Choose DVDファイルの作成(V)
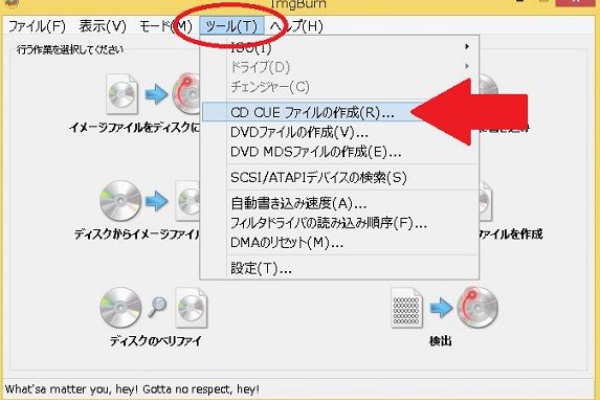Screen dimensions: 600x400 point(340,132)
